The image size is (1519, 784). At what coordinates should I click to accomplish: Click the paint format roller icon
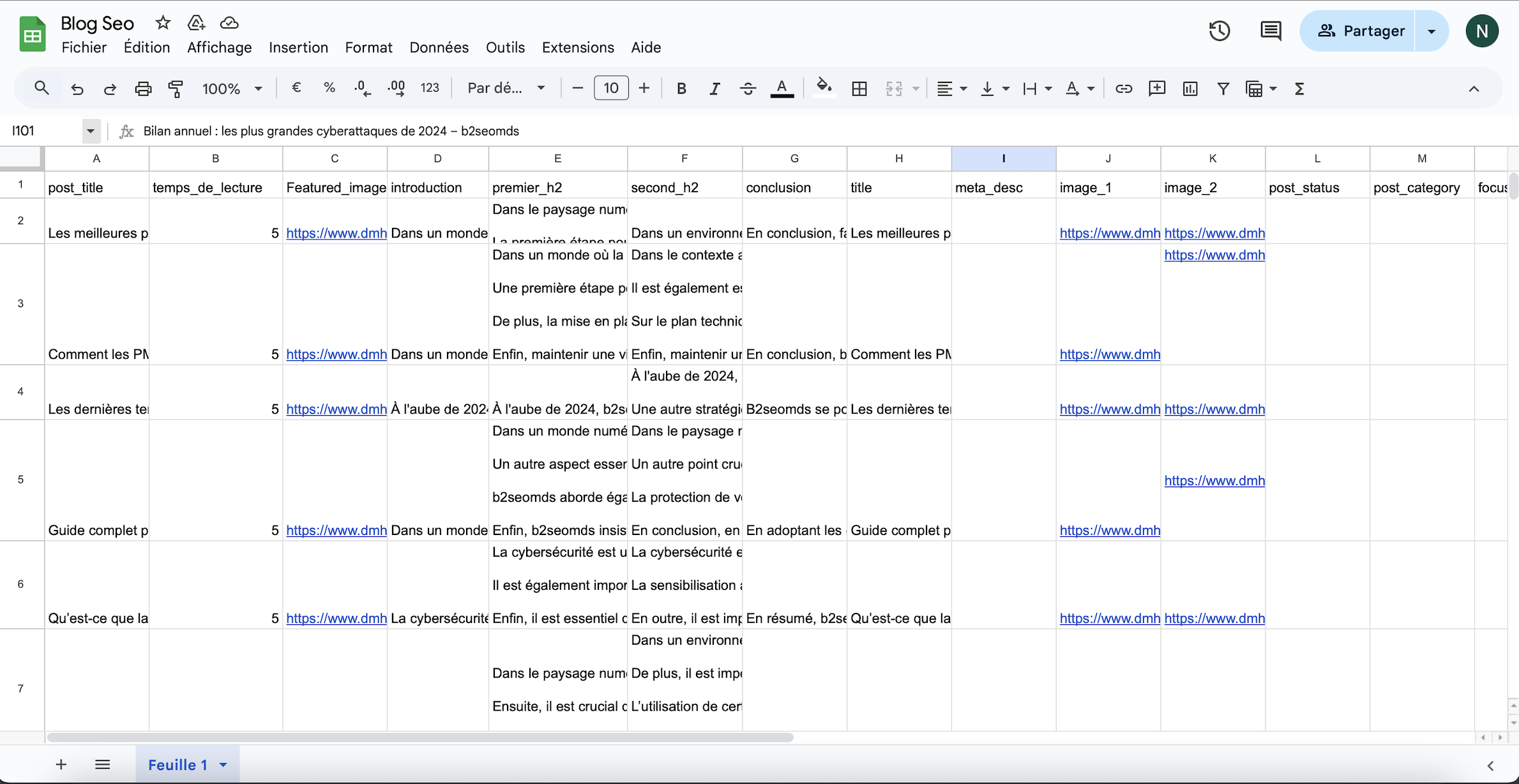click(x=176, y=89)
